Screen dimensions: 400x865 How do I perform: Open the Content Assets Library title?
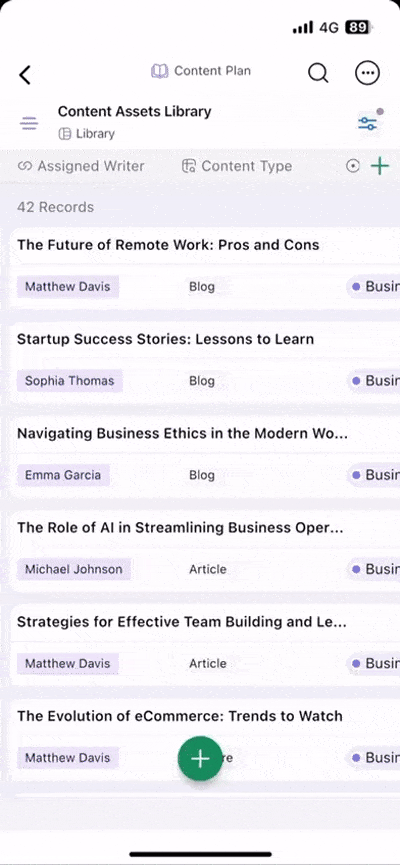click(x=135, y=111)
